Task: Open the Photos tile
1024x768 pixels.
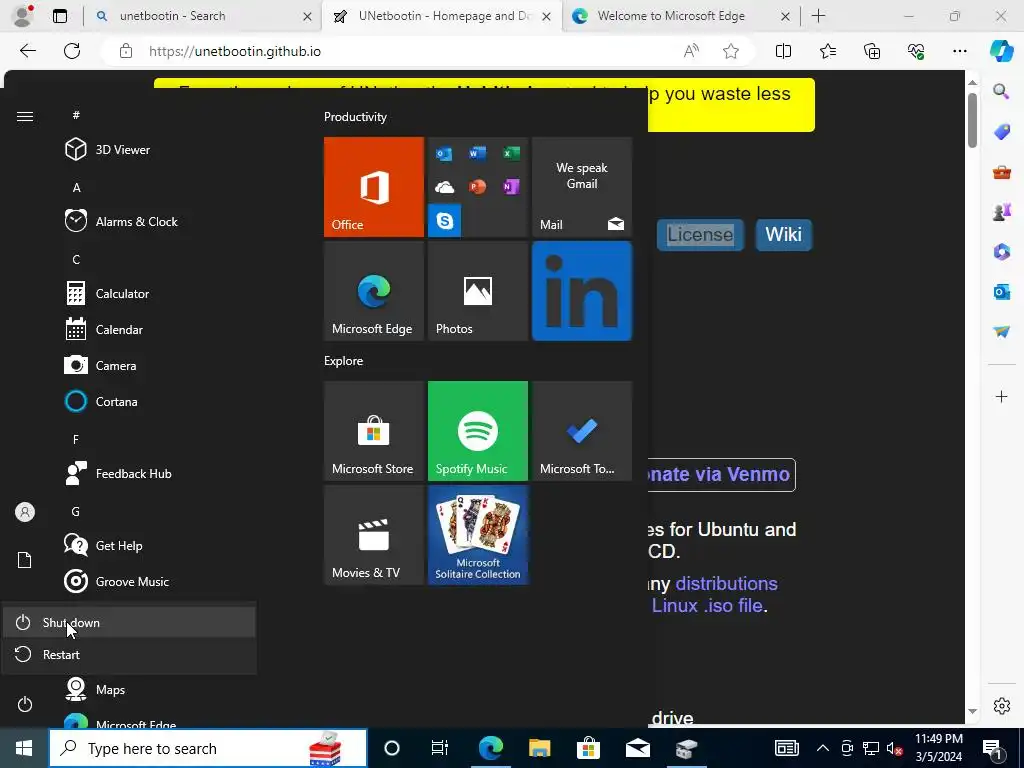Action: pyautogui.click(x=477, y=291)
